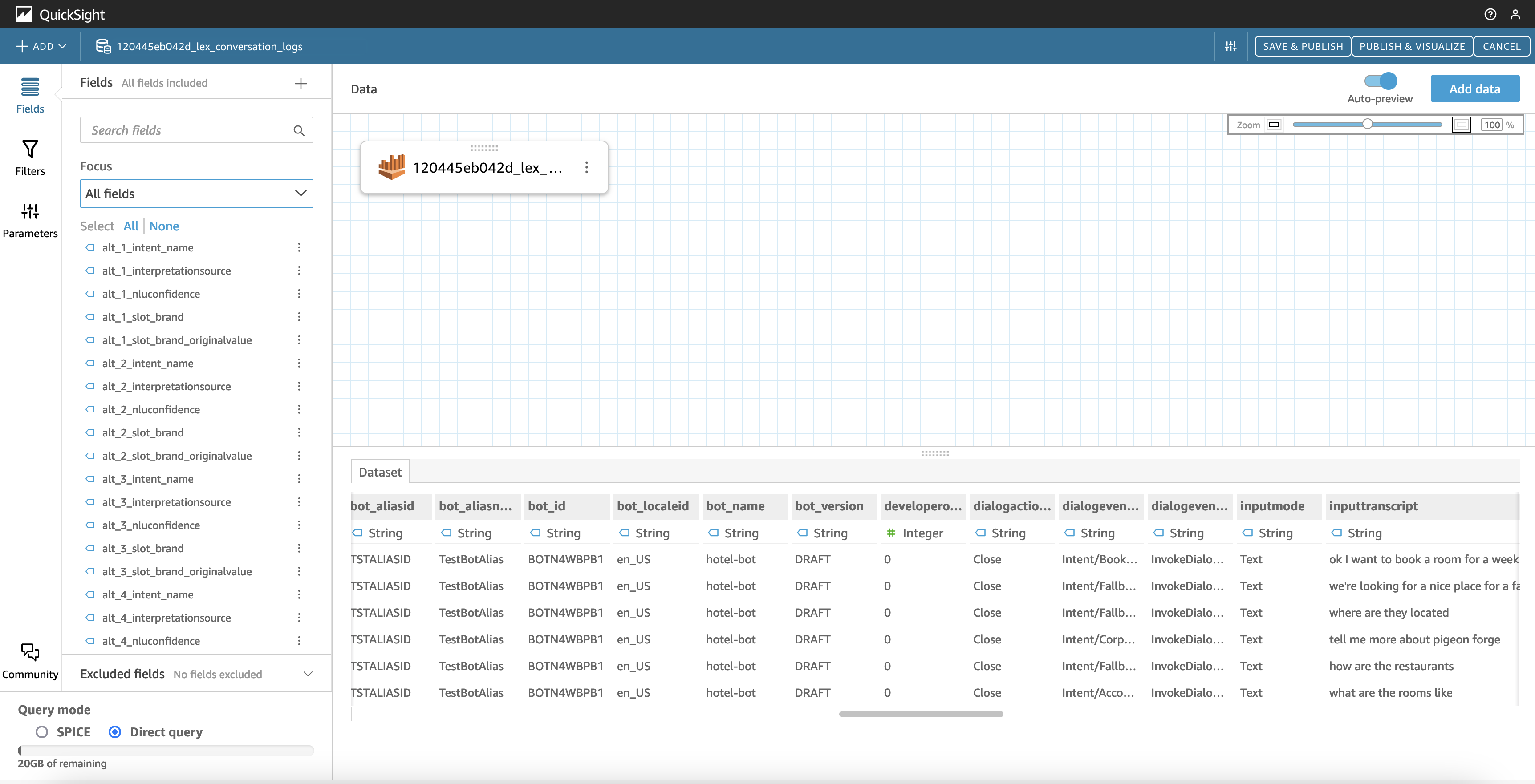Expand the Excluded fields section
Image resolution: width=1535 pixels, height=784 pixels.
click(308, 674)
